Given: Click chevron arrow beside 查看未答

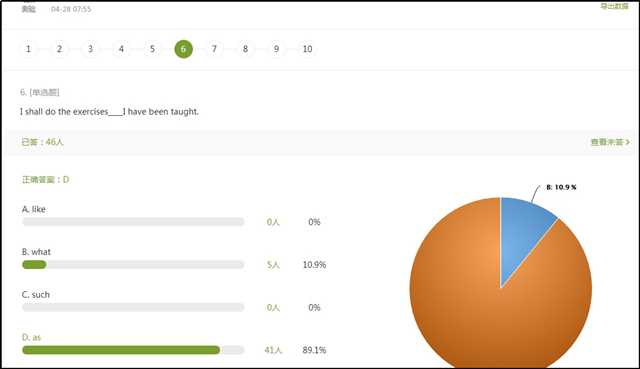Looking at the screenshot, I should (628, 142).
